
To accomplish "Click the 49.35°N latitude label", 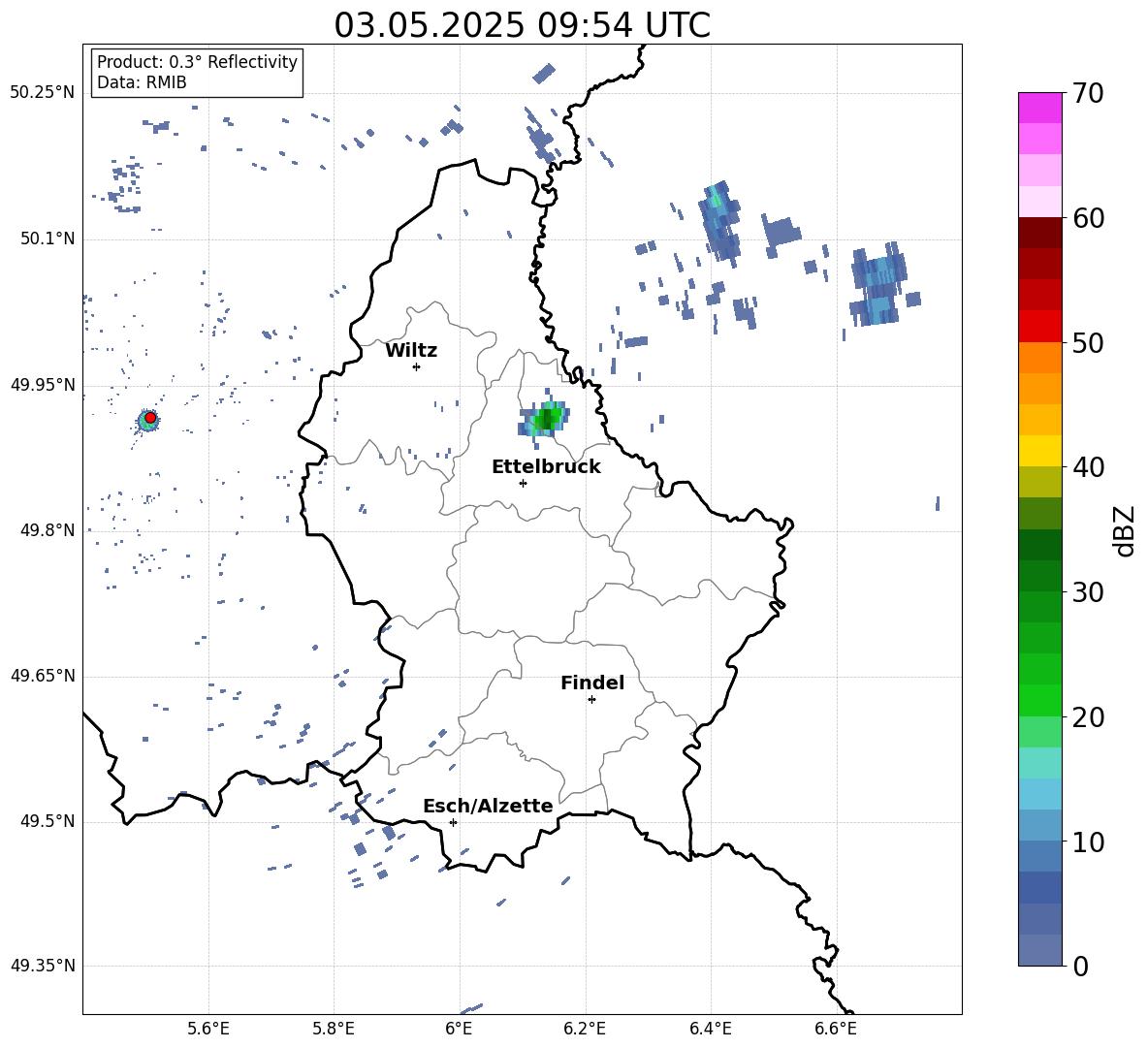I will pos(43,966).
